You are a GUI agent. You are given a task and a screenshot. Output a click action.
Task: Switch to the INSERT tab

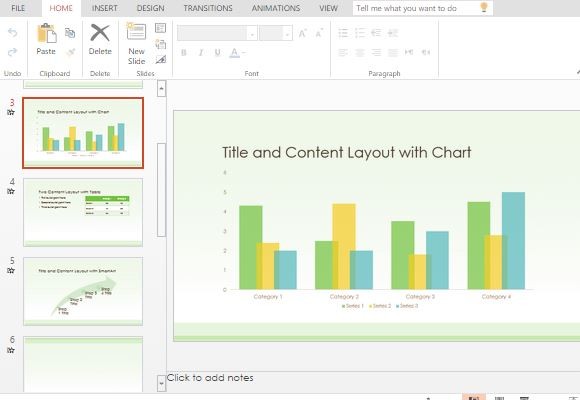[105, 8]
